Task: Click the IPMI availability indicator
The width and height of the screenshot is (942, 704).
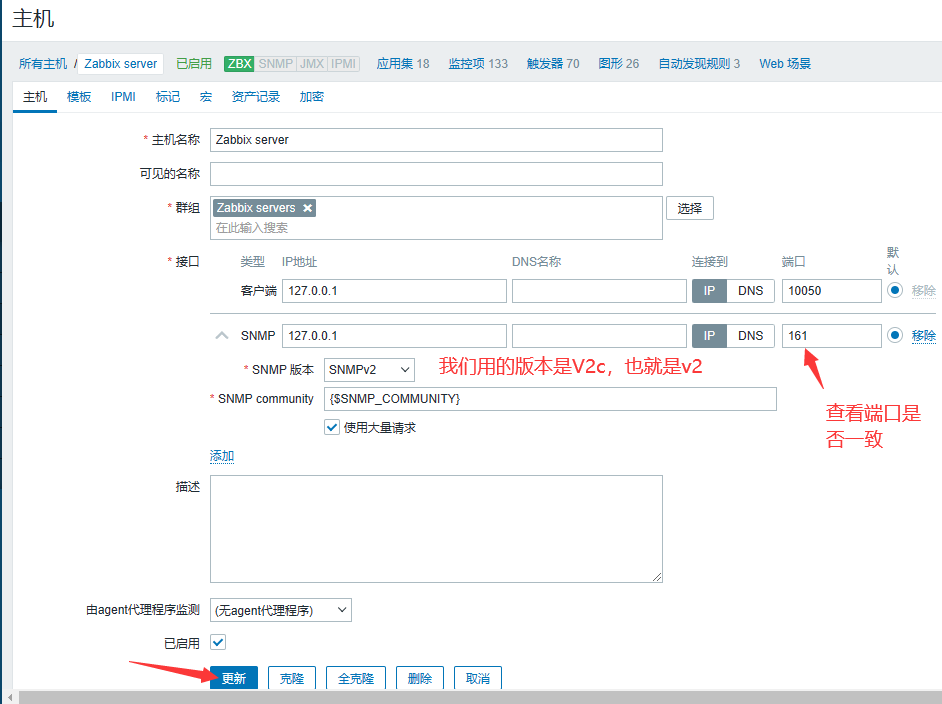Action: click(343, 64)
